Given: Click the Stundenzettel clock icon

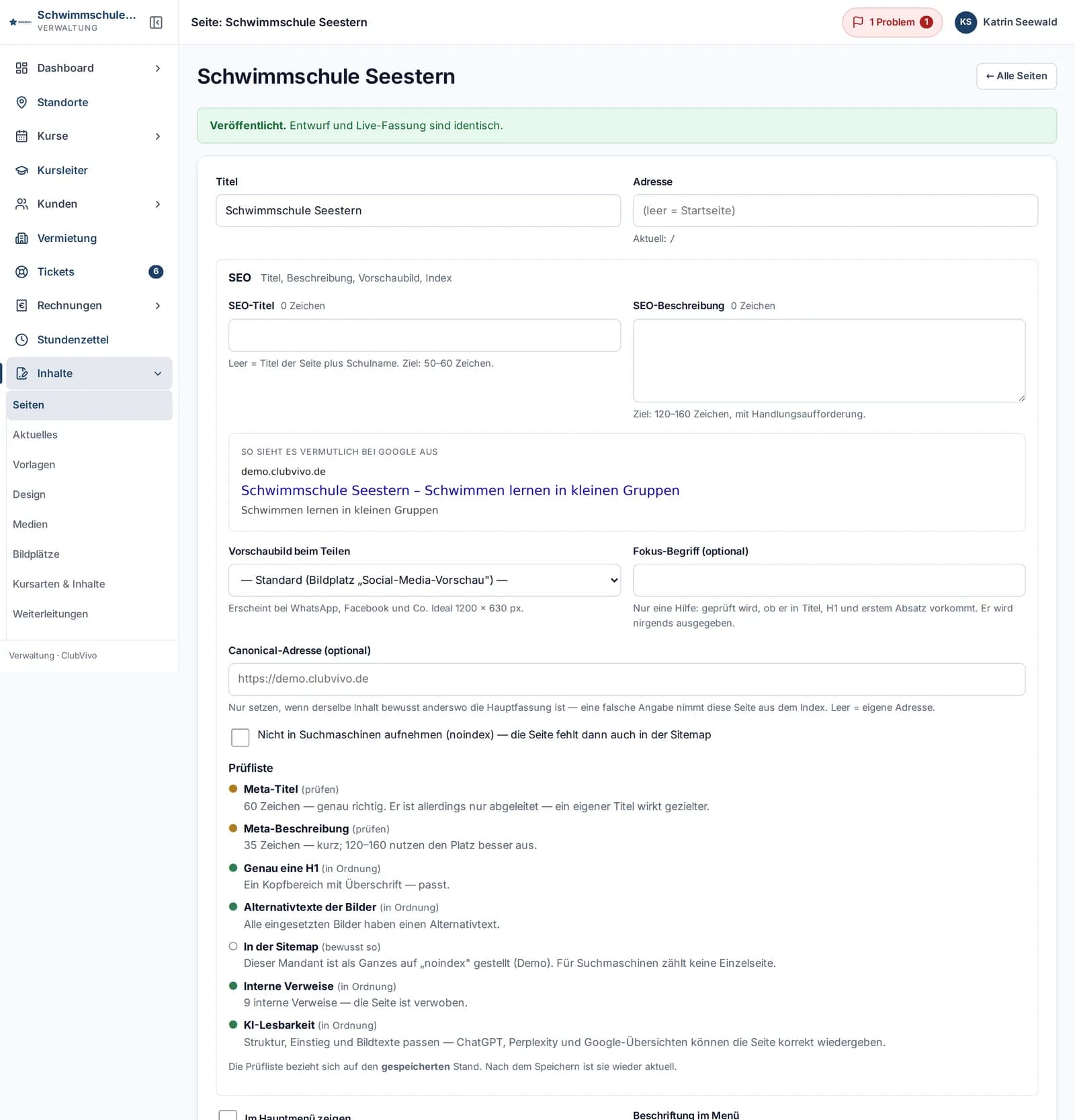Looking at the screenshot, I should click(x=21, y=339).
